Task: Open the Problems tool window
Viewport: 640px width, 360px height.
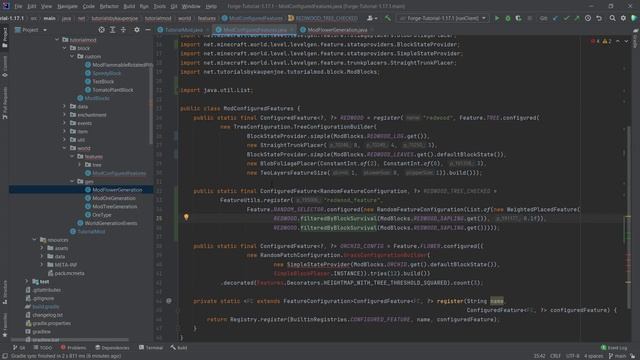Action: [73, 348]
